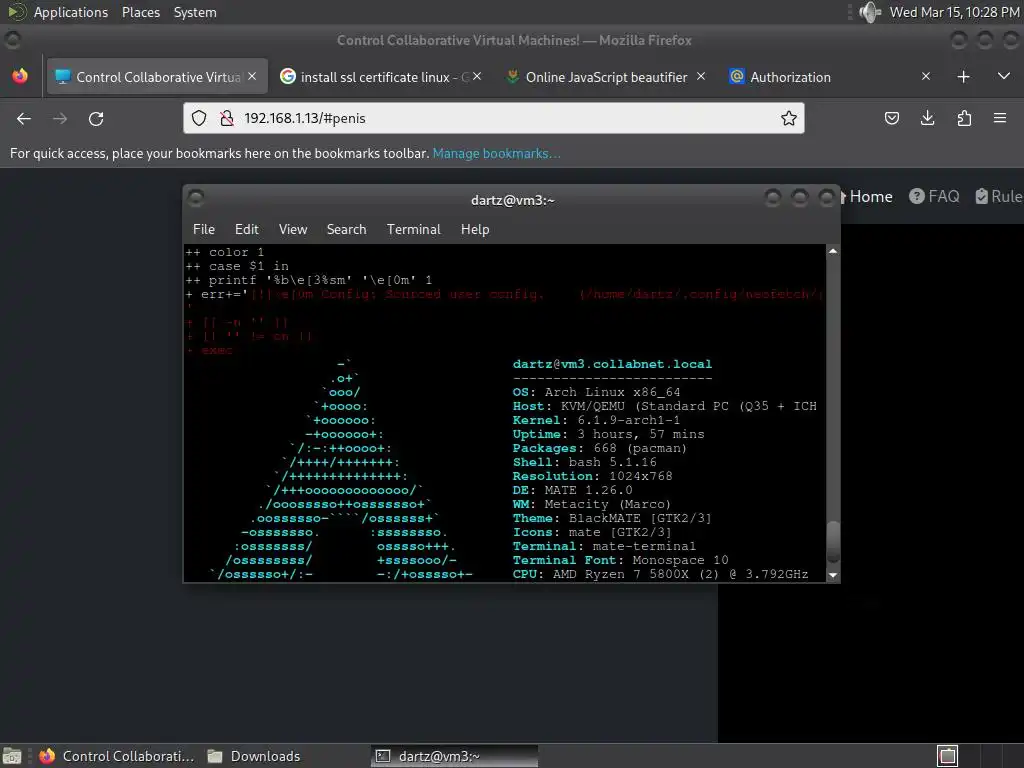This screenshot has width=1024, height=768.
Task: Switch to Control Collaborati... taskbar window
Action: [116, 756]
